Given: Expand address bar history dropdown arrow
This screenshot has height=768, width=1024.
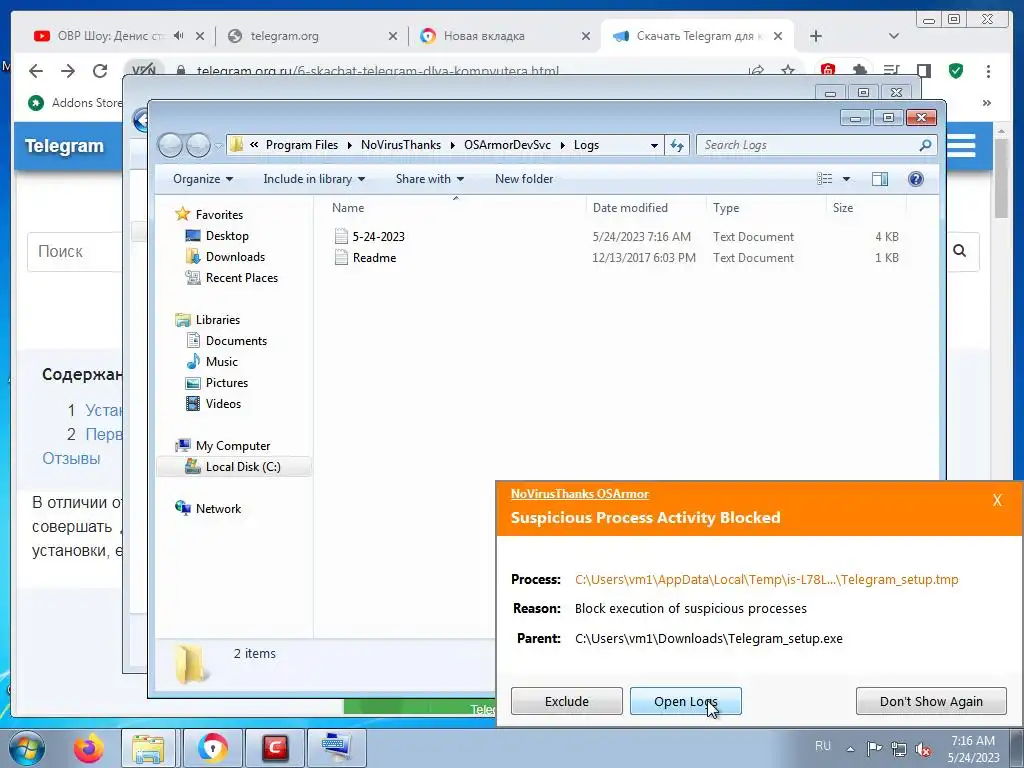Looking at the screenshot, I should pyautogui.click(x=654, y=145).
